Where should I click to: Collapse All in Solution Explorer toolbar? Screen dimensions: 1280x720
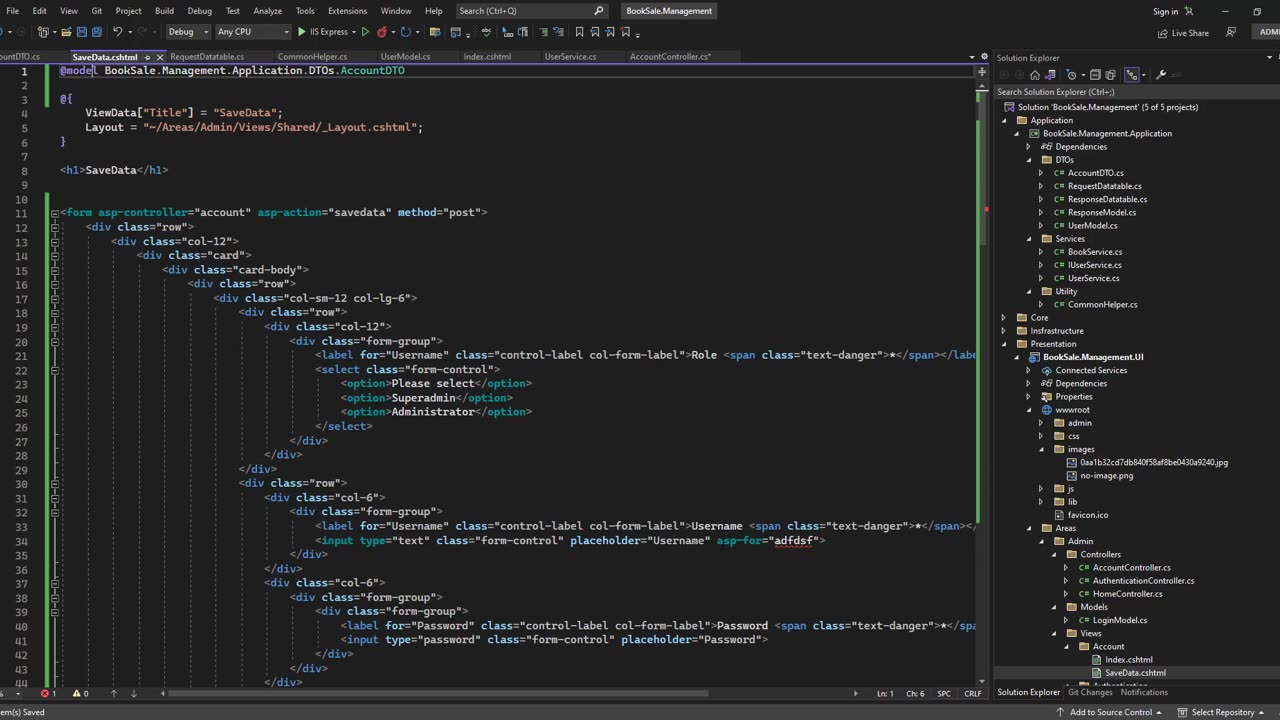[x=1095, y=75]
